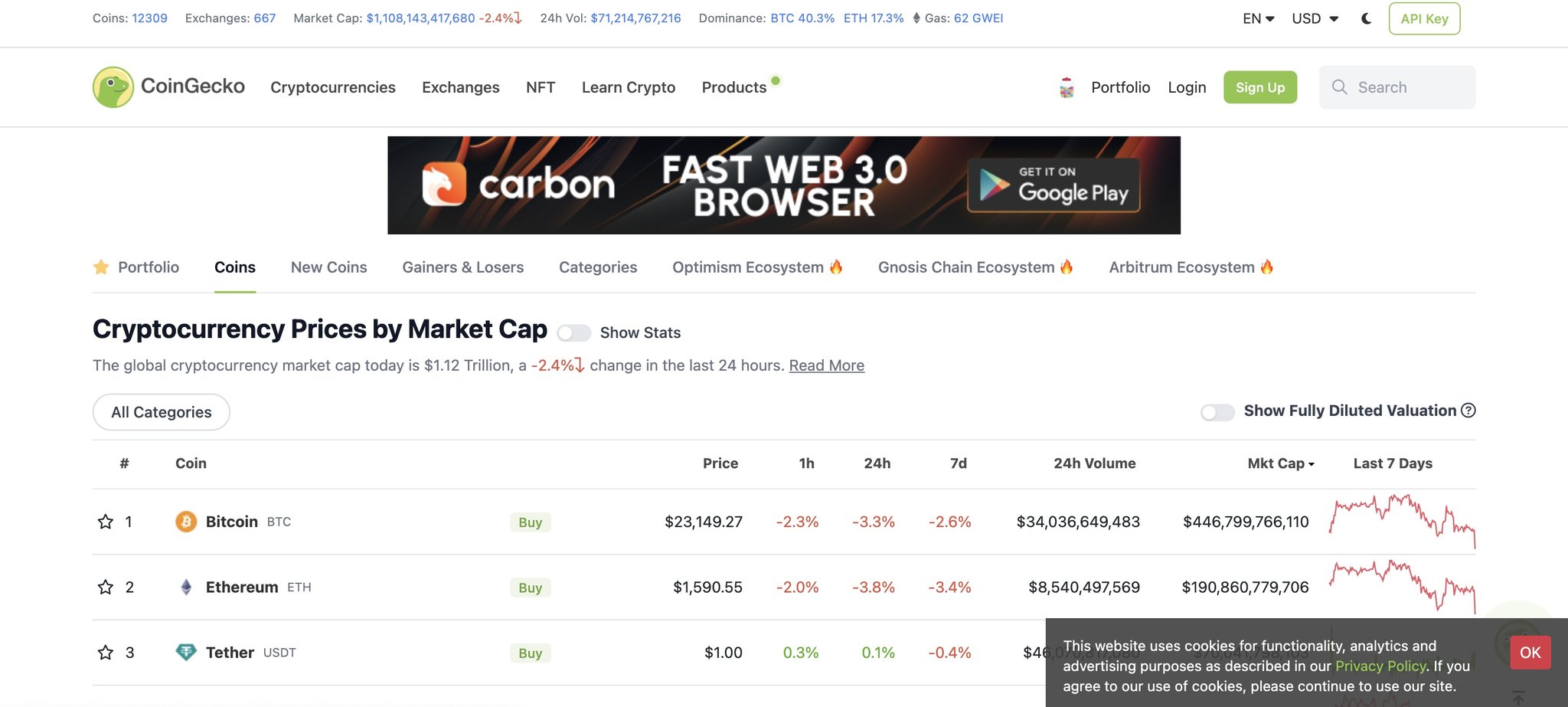Open the NFT menu item

click(541, 87)
